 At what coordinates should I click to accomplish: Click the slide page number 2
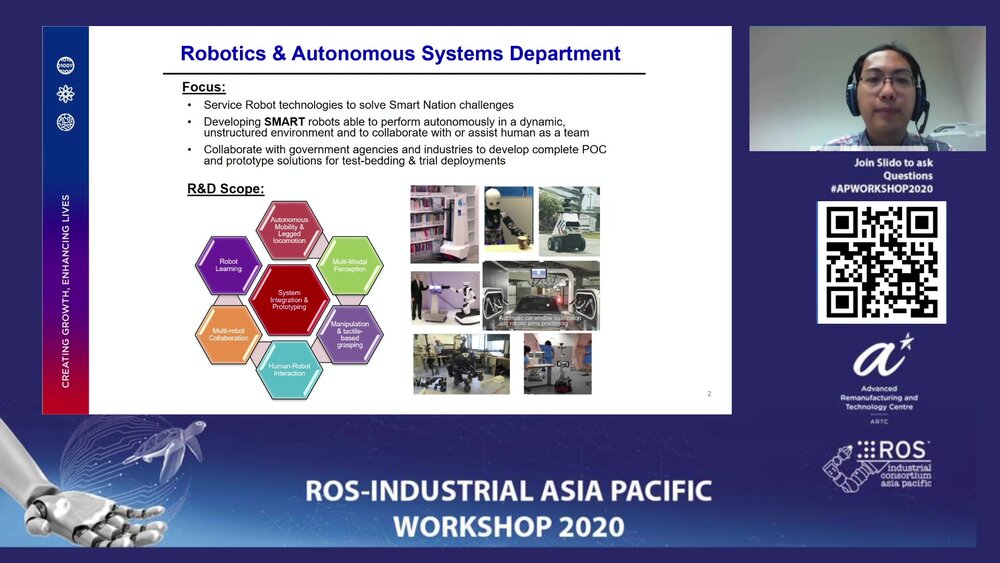click(709, 393)
